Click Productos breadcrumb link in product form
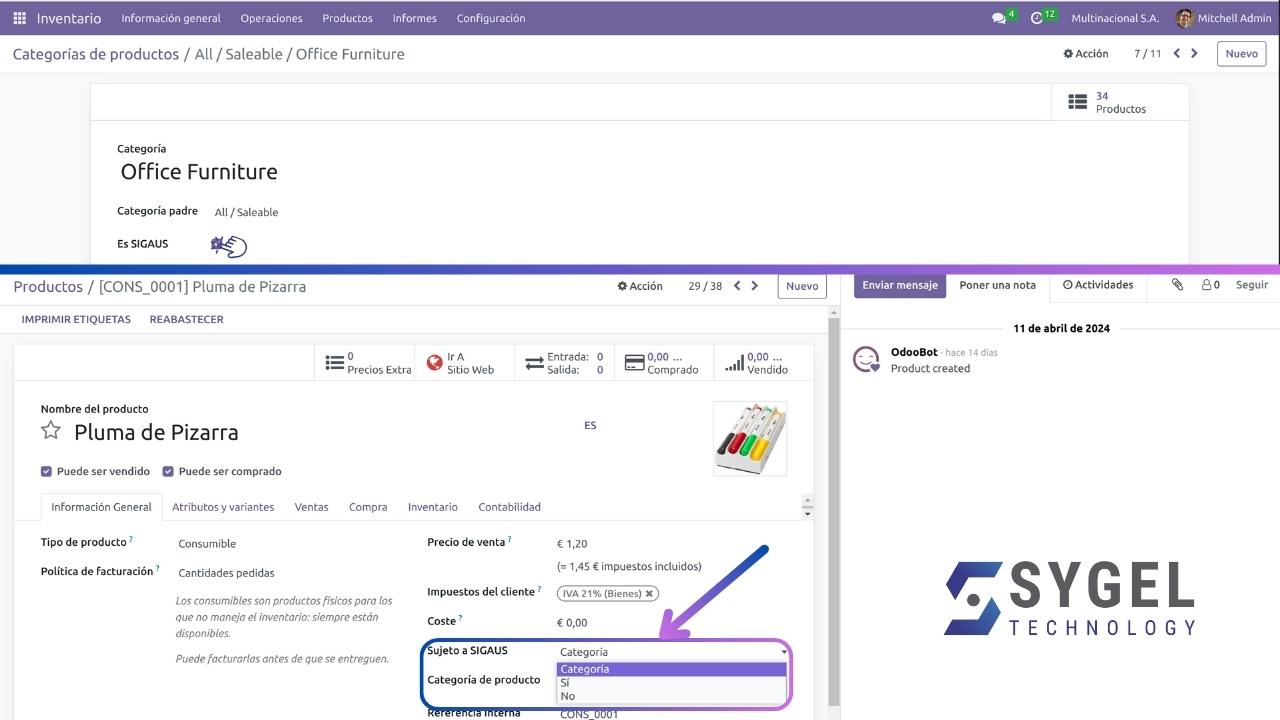This screenshot has width=1280, height=720. tap(48, 286)
